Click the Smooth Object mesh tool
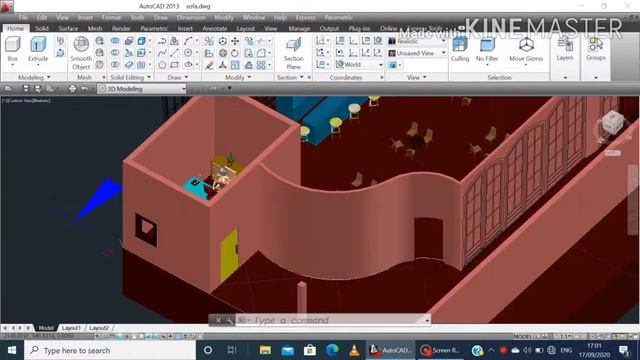640x360 pixels. coord(81,53)
